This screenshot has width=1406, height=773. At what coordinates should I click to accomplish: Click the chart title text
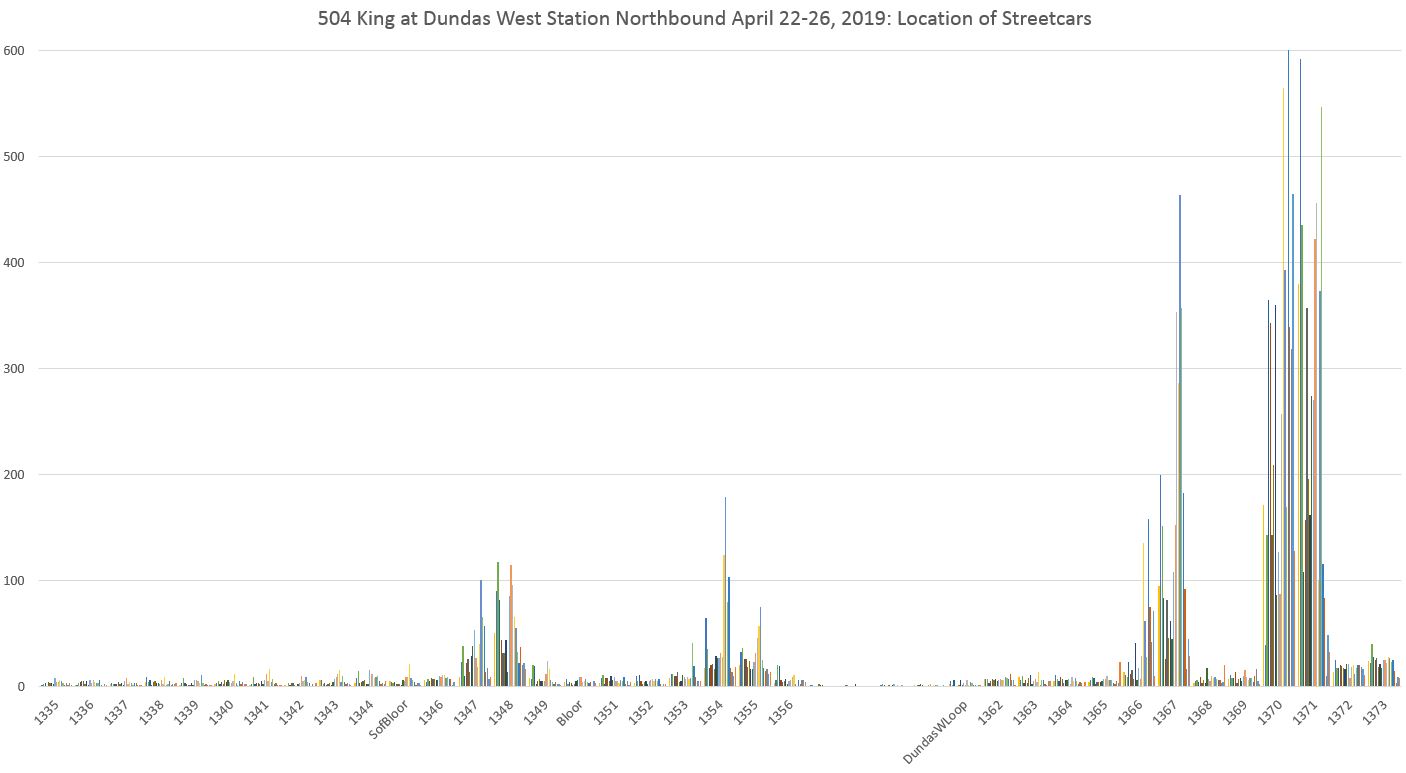[703, 18]
